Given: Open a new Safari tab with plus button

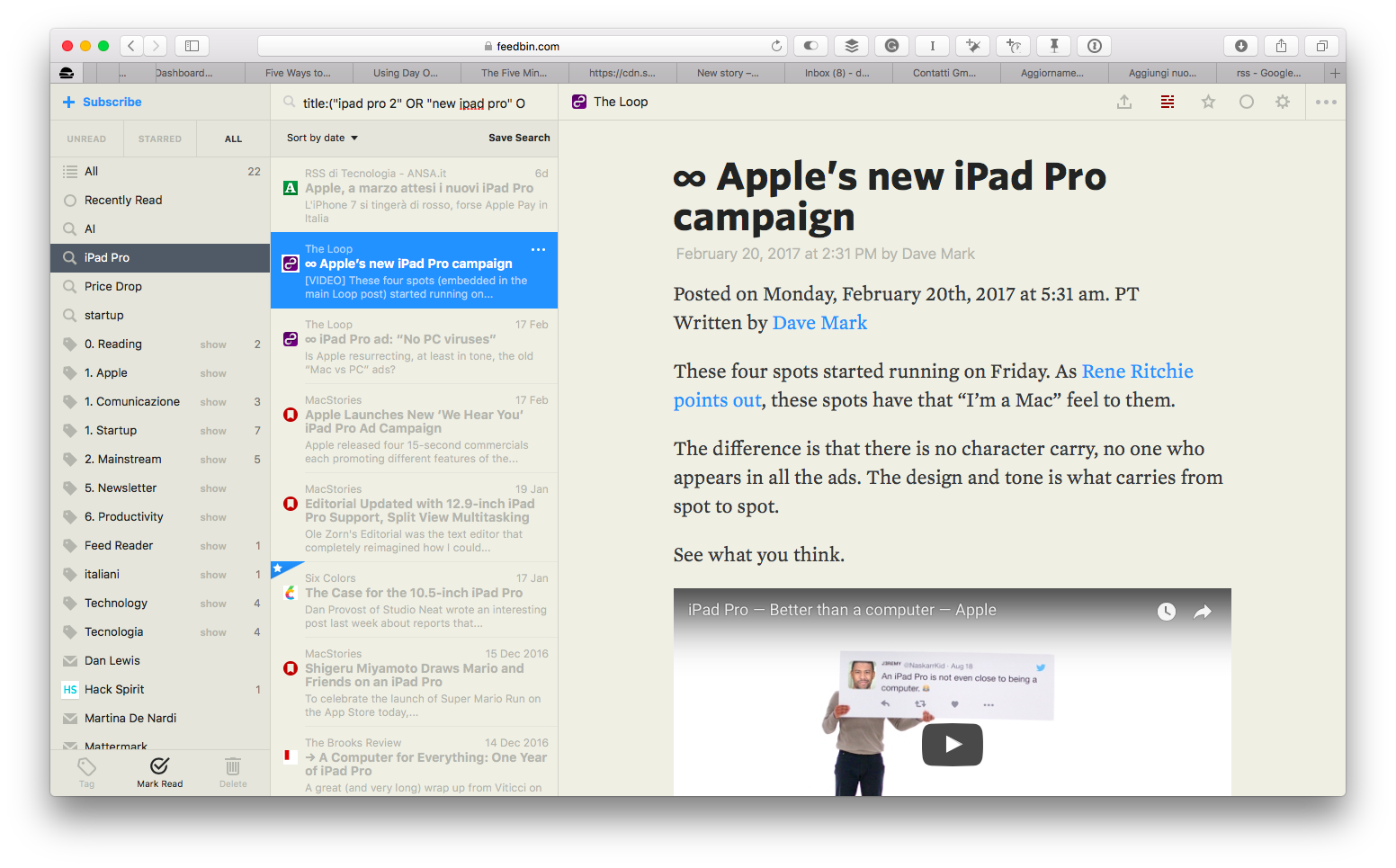Looking at the screenshot, I should [1335, 73].
